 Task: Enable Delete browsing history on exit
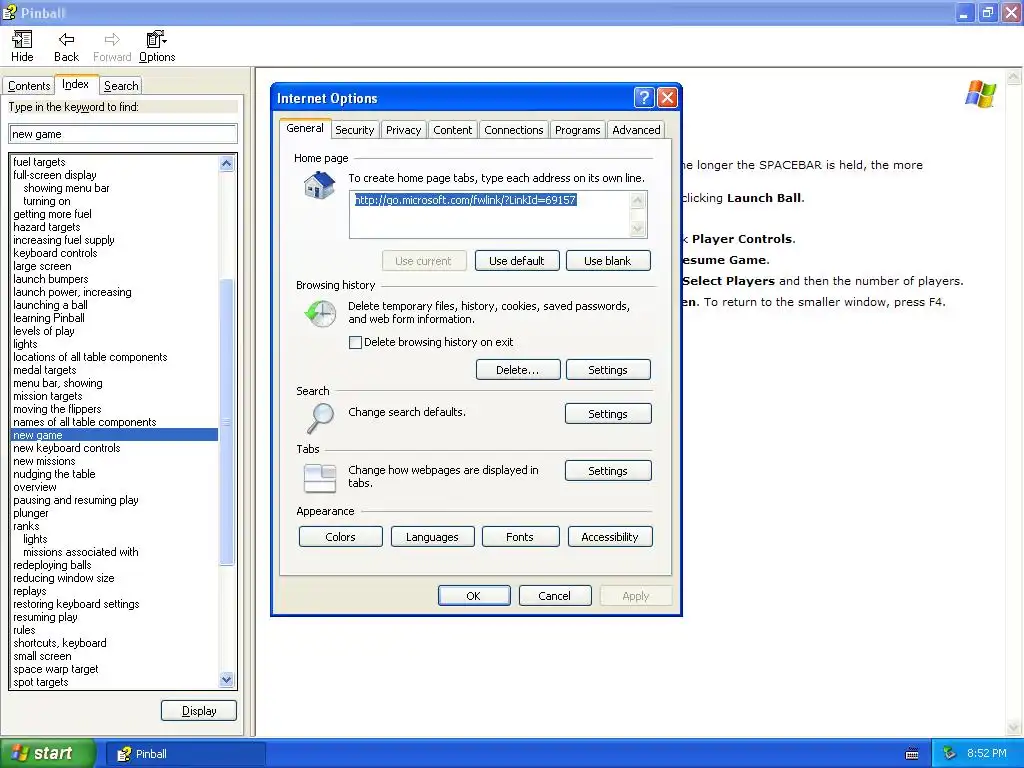tap(355, 342)
